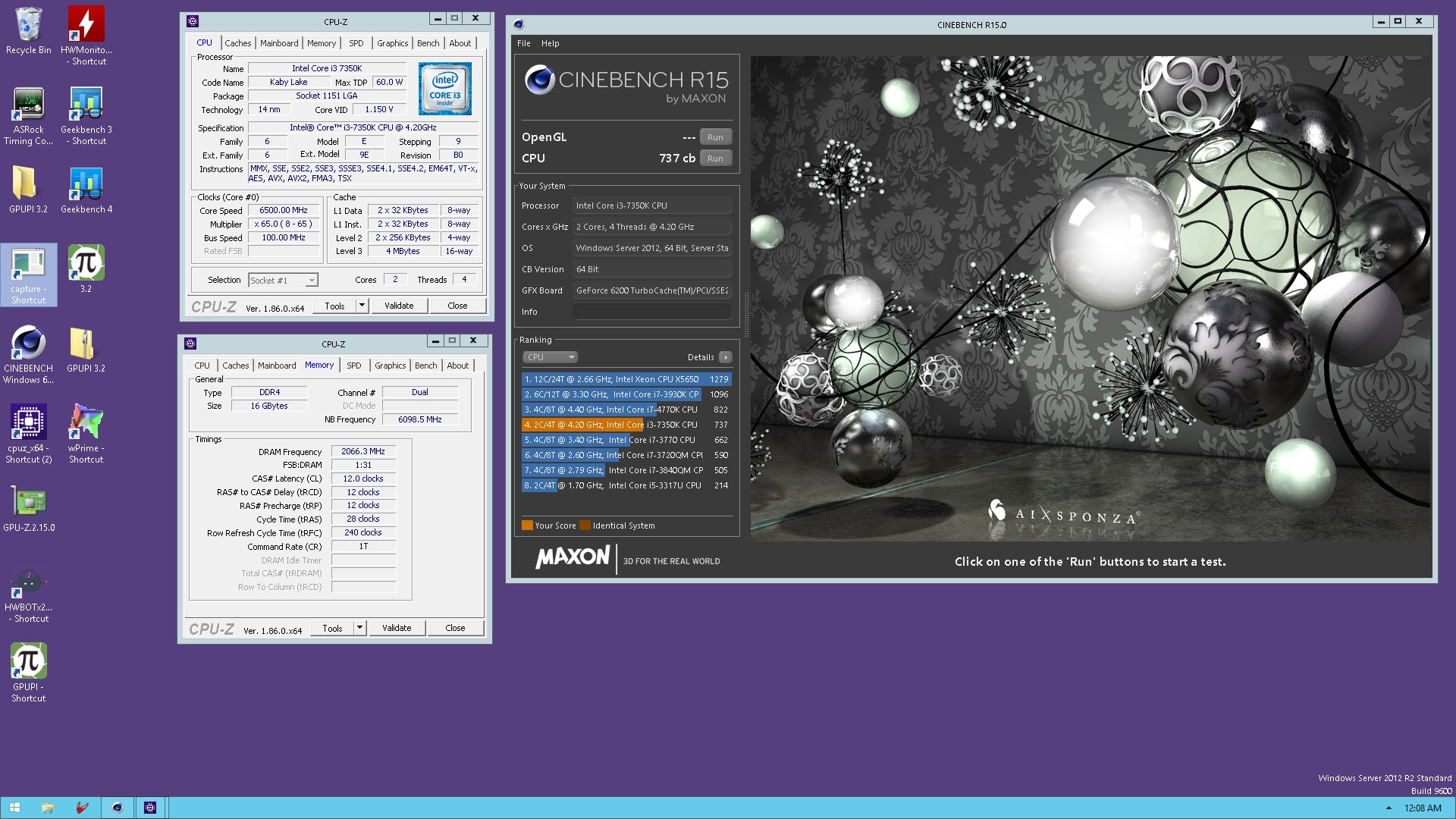
Task: Select ranking entry i3-7350K score 737
Action: 626,425
